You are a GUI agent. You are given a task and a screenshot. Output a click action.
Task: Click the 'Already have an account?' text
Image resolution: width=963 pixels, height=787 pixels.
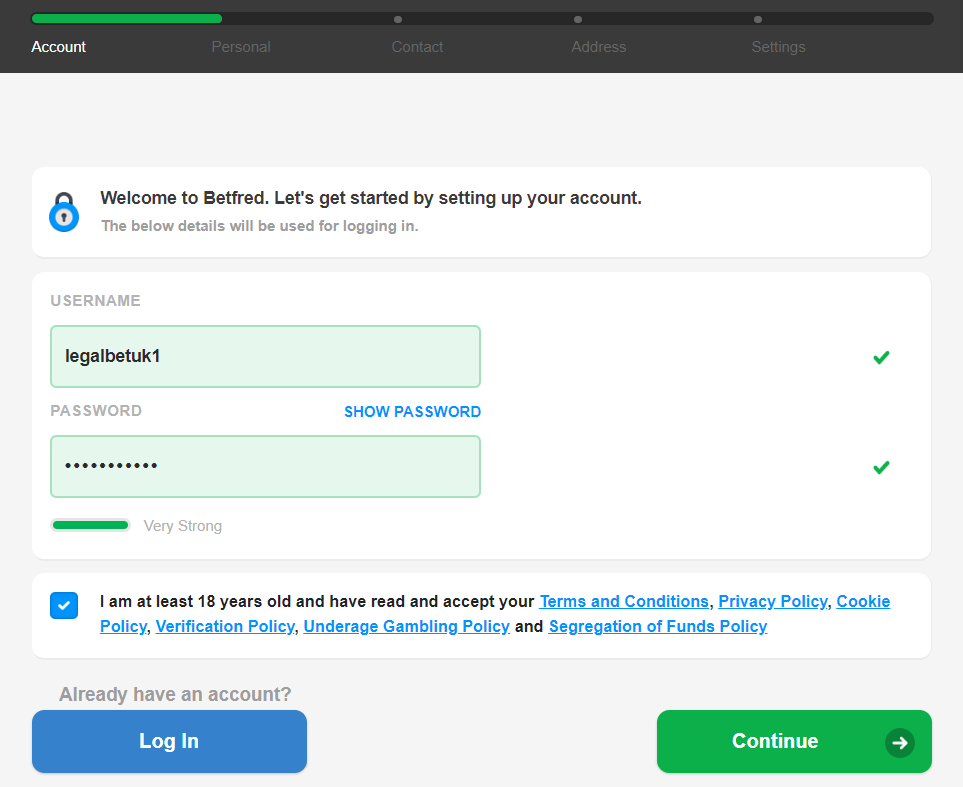(x=175, y=694)
